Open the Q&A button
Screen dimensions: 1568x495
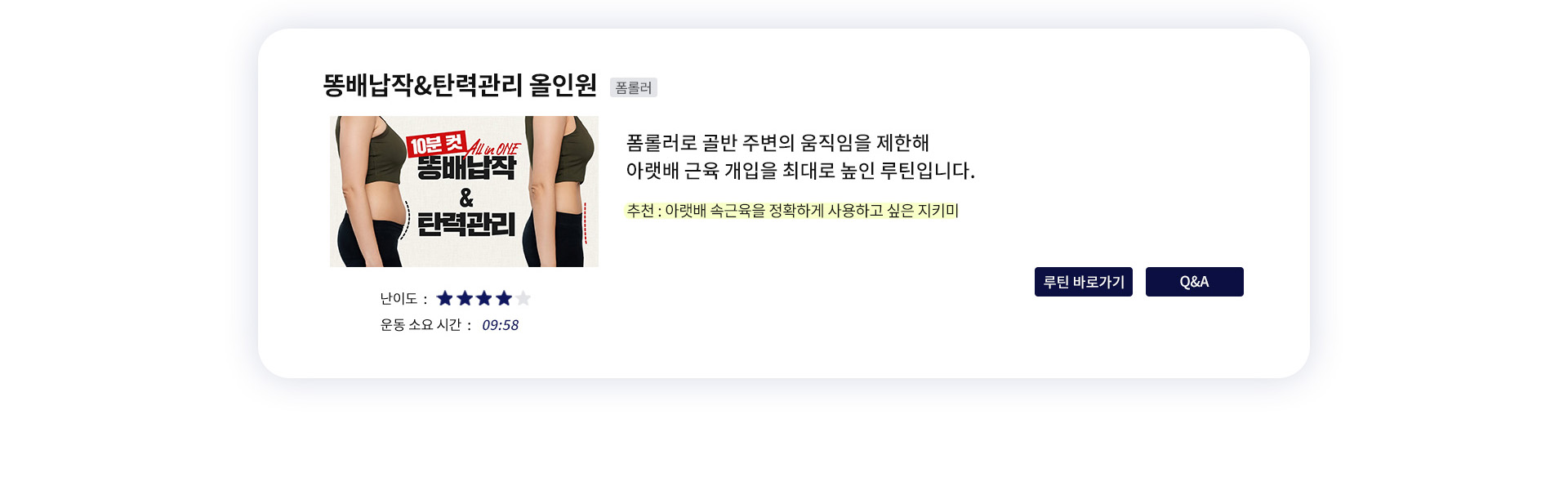(x=1195, y=282)
